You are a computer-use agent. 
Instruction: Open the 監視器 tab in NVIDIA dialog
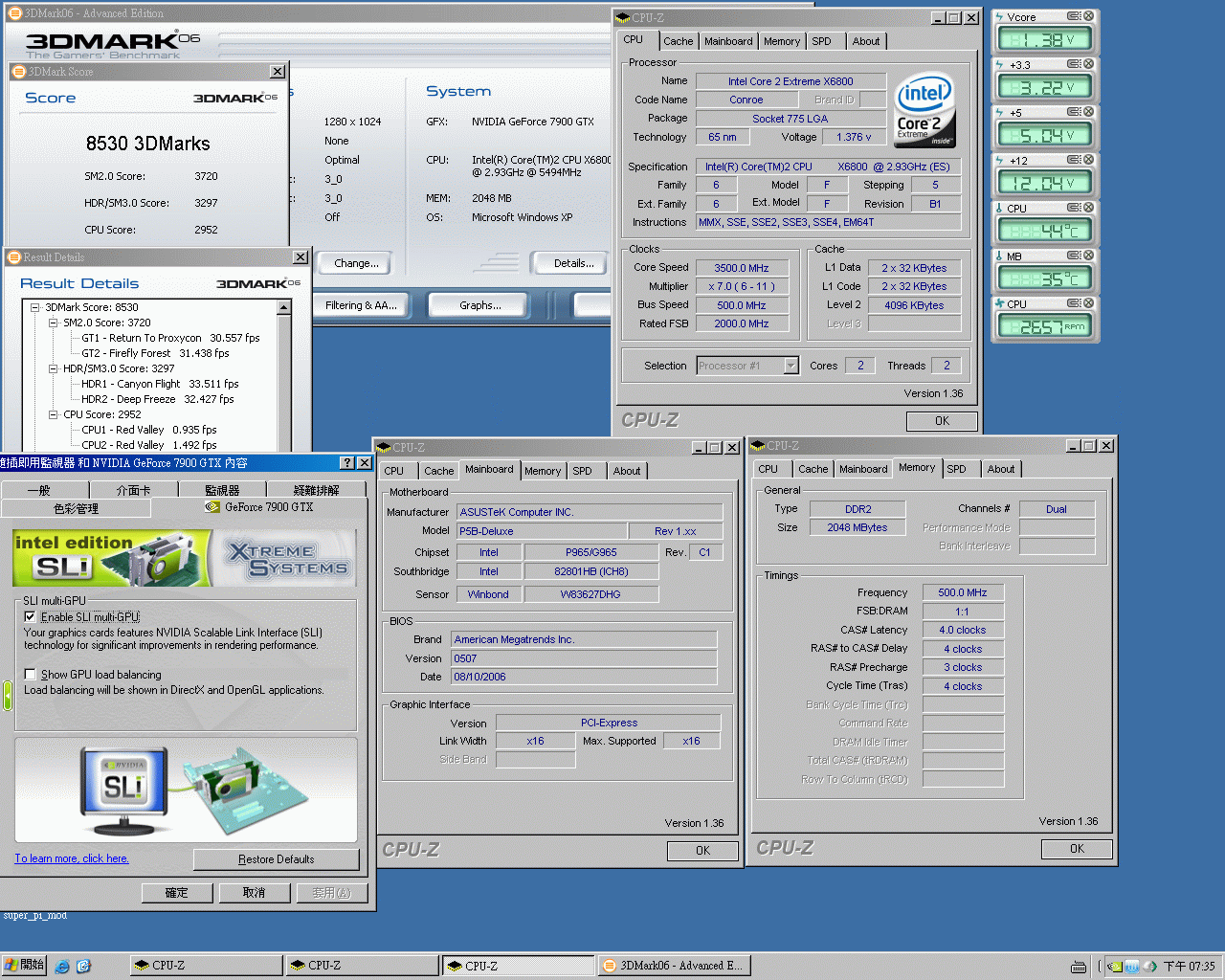(x=222, y=490)
